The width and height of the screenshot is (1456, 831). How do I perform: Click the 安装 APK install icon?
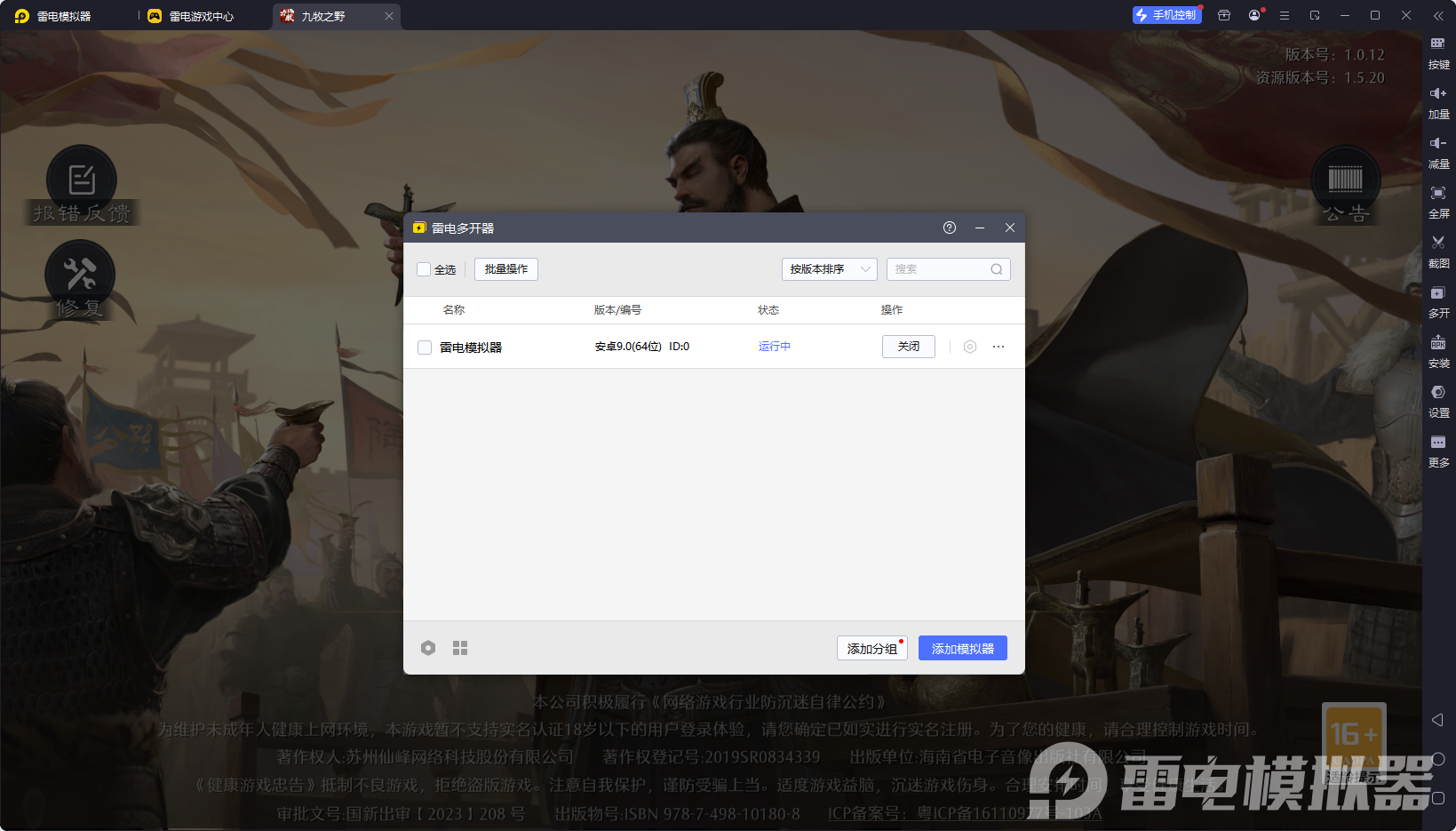tap(1437, 343)
